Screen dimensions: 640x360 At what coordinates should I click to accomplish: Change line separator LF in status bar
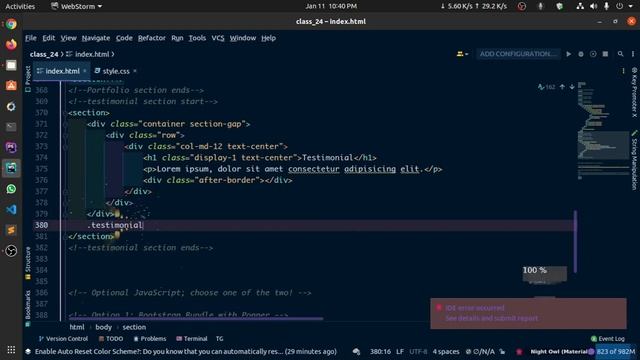click(400, 351)
